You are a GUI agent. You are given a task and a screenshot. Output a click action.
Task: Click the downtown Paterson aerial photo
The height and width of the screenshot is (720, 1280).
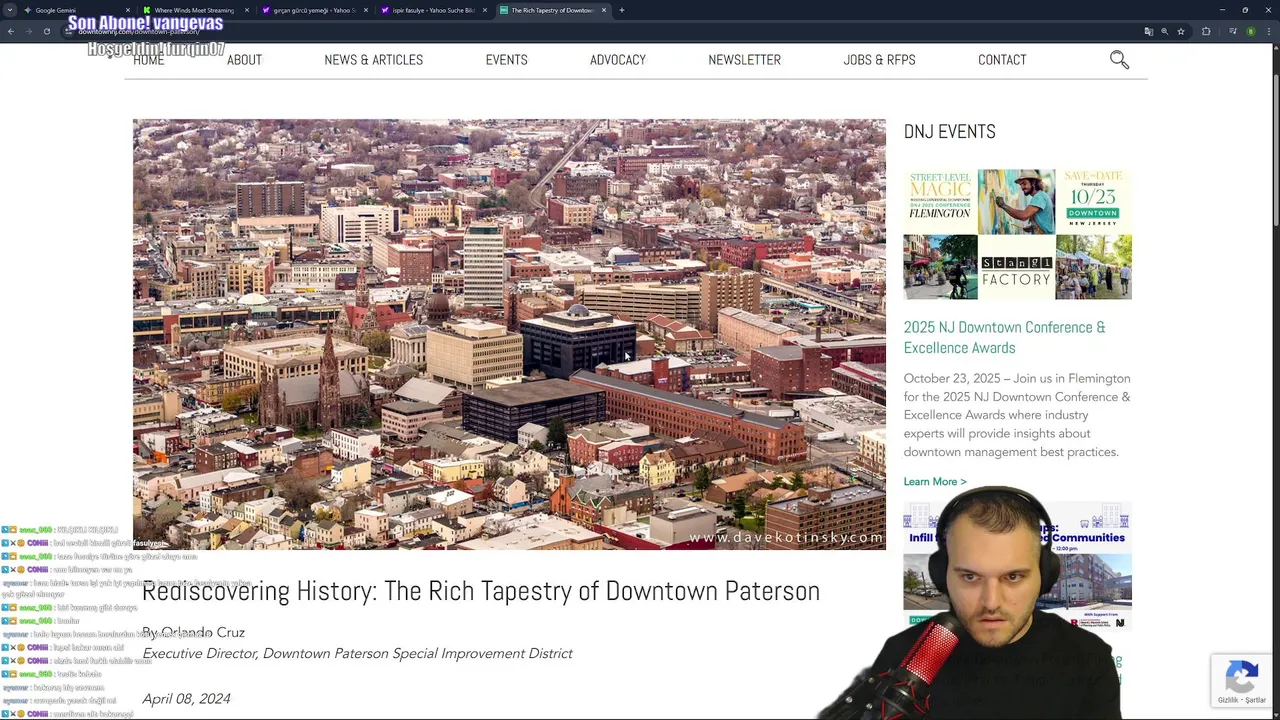[509, 334]
